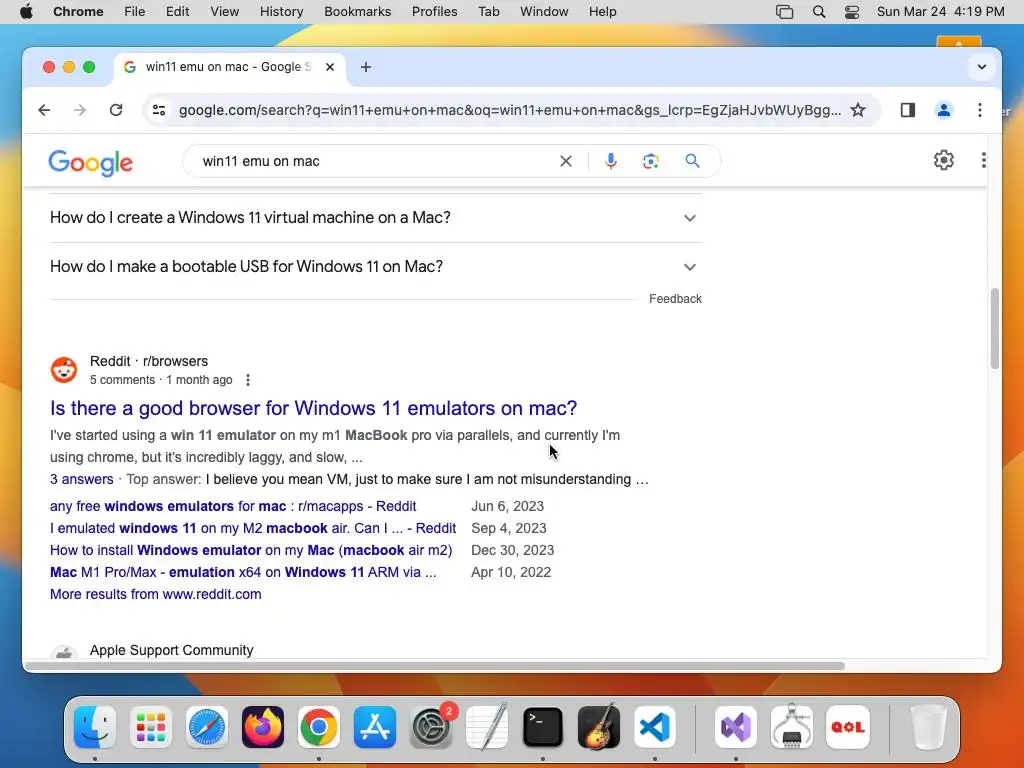Click the Google apps dots icon
The width and height of the screenshot is (1024, 768).
pyautogui.click(x=984, y=160)
